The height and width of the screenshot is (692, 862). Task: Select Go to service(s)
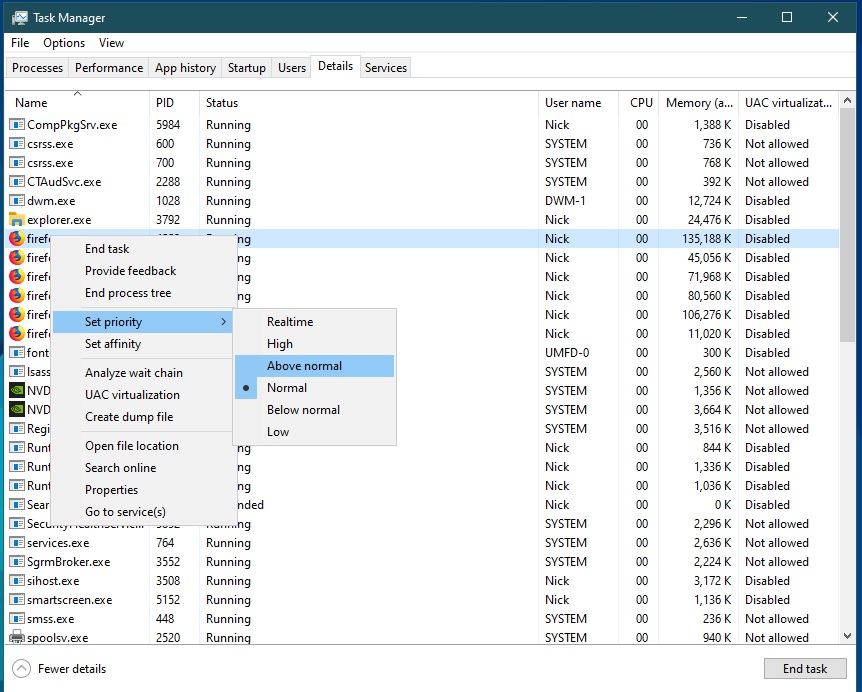[143, 512]
